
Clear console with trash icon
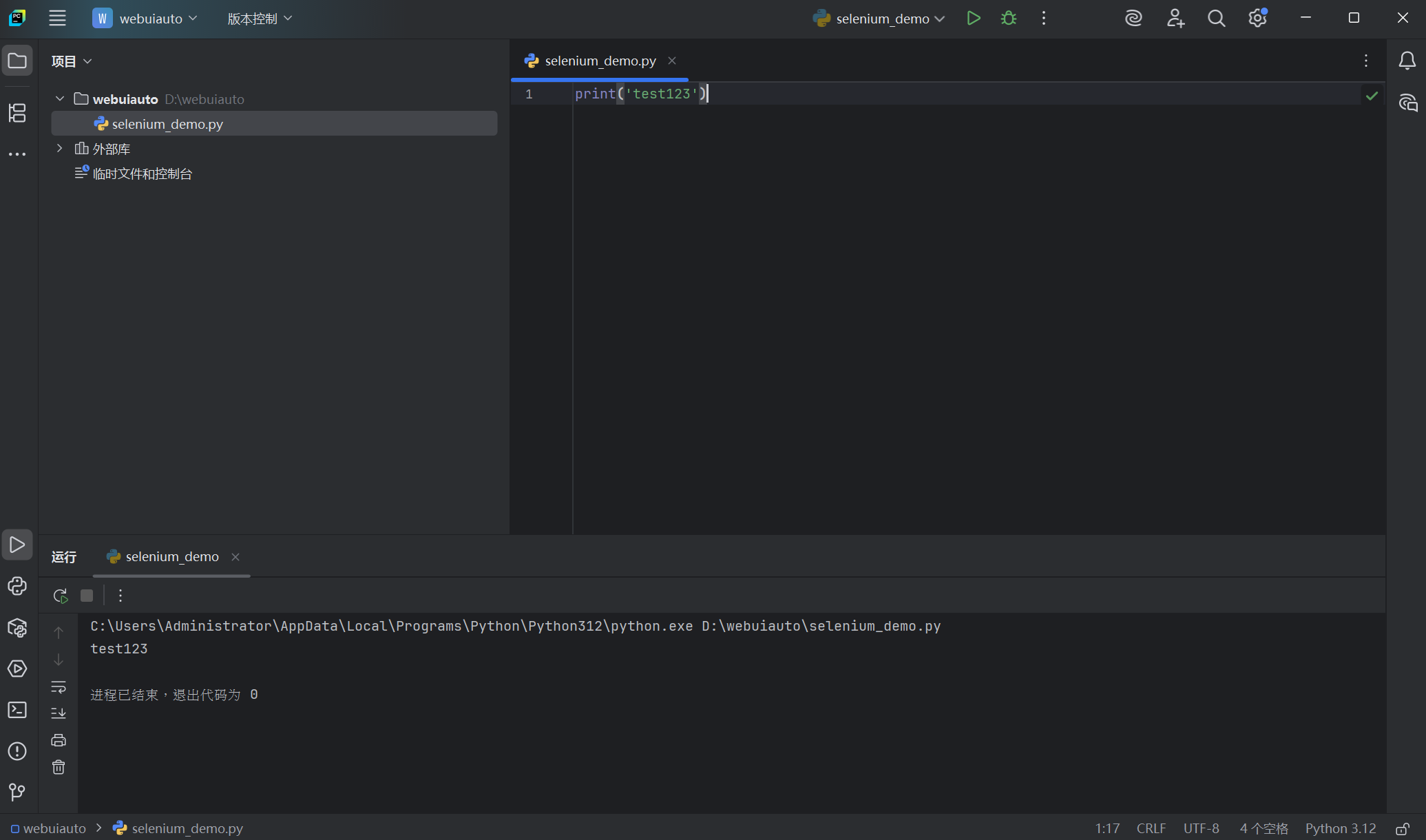(59, 767)
